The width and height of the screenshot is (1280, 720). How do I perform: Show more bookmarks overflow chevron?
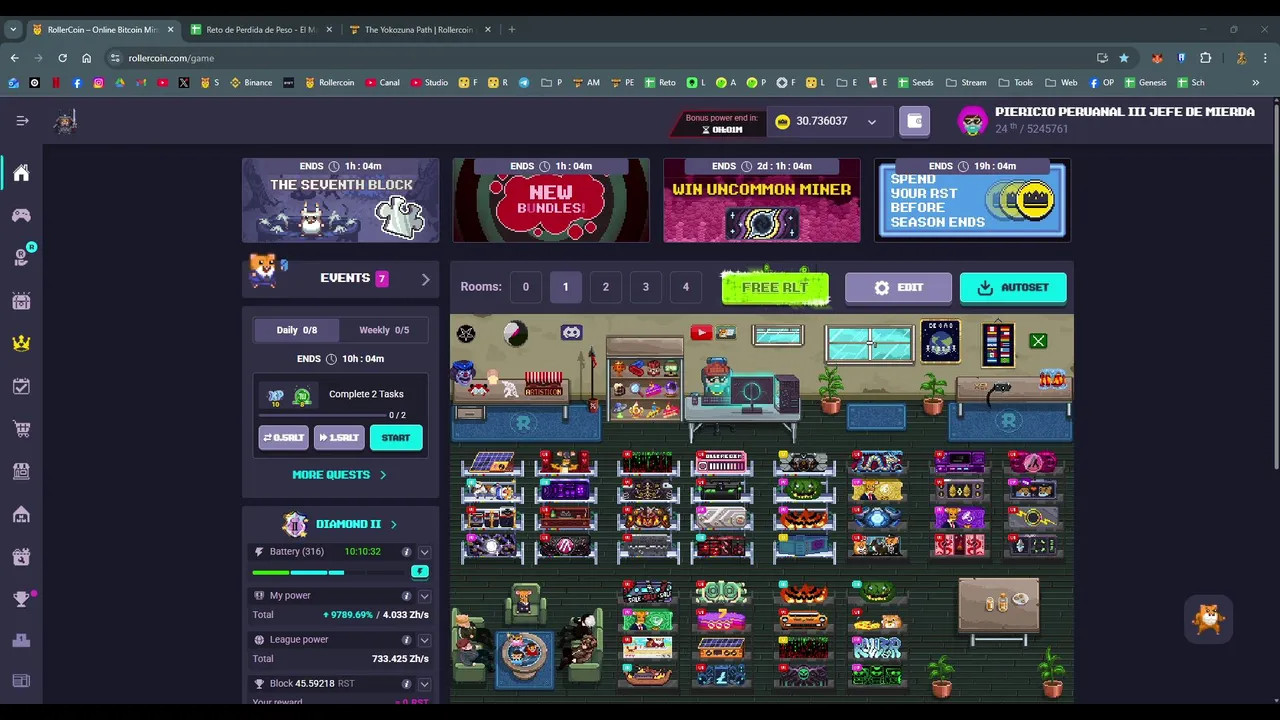pyautogui.click(x=1255, y=82)
